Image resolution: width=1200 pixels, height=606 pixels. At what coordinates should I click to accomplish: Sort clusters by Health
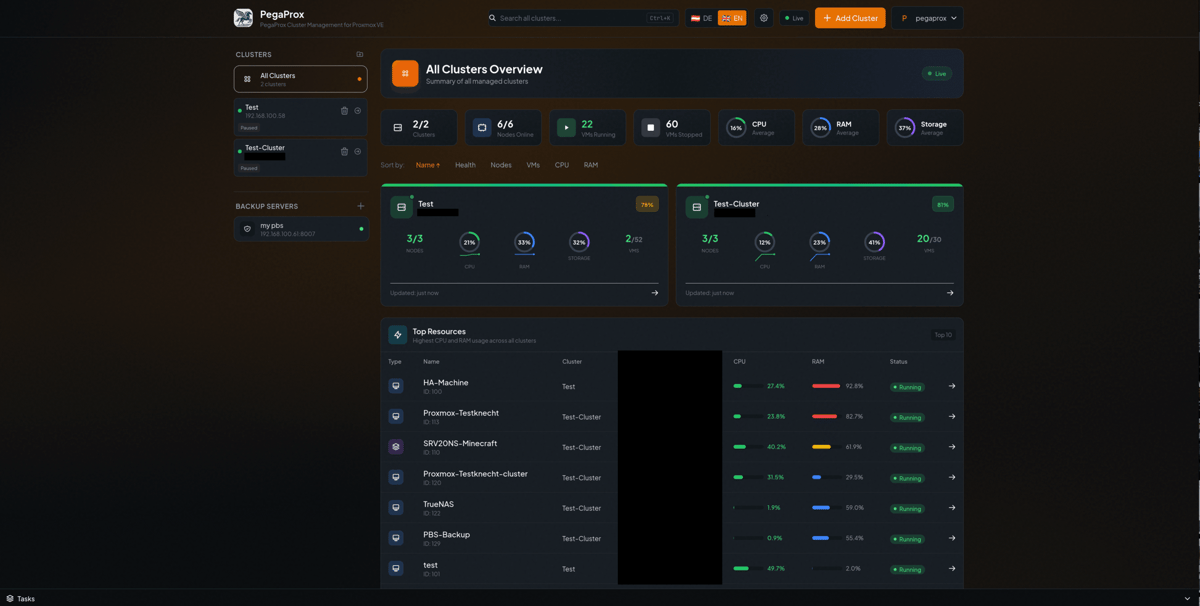point(465,165)
